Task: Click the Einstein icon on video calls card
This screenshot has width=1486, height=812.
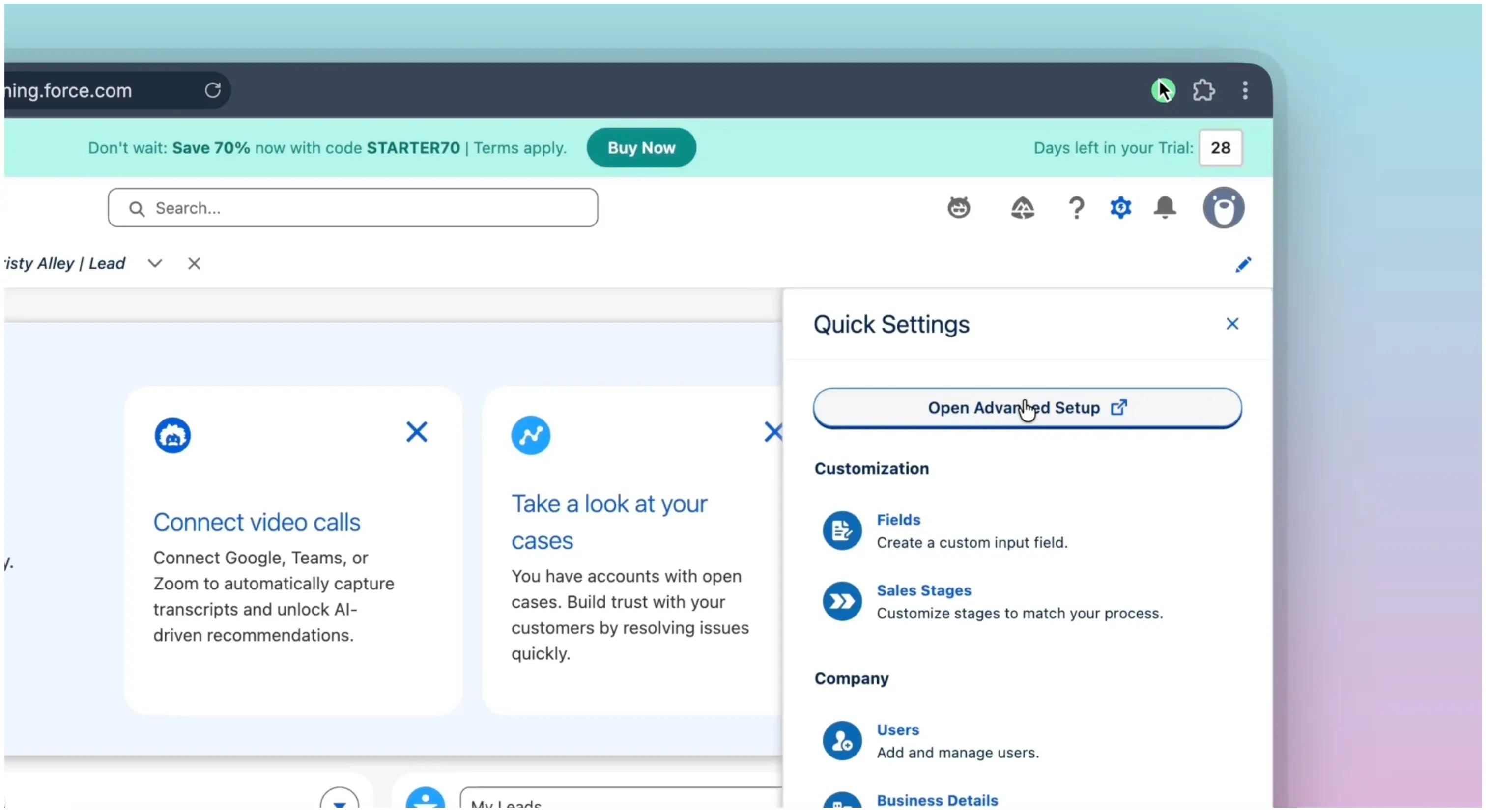Action: (172, 435)
